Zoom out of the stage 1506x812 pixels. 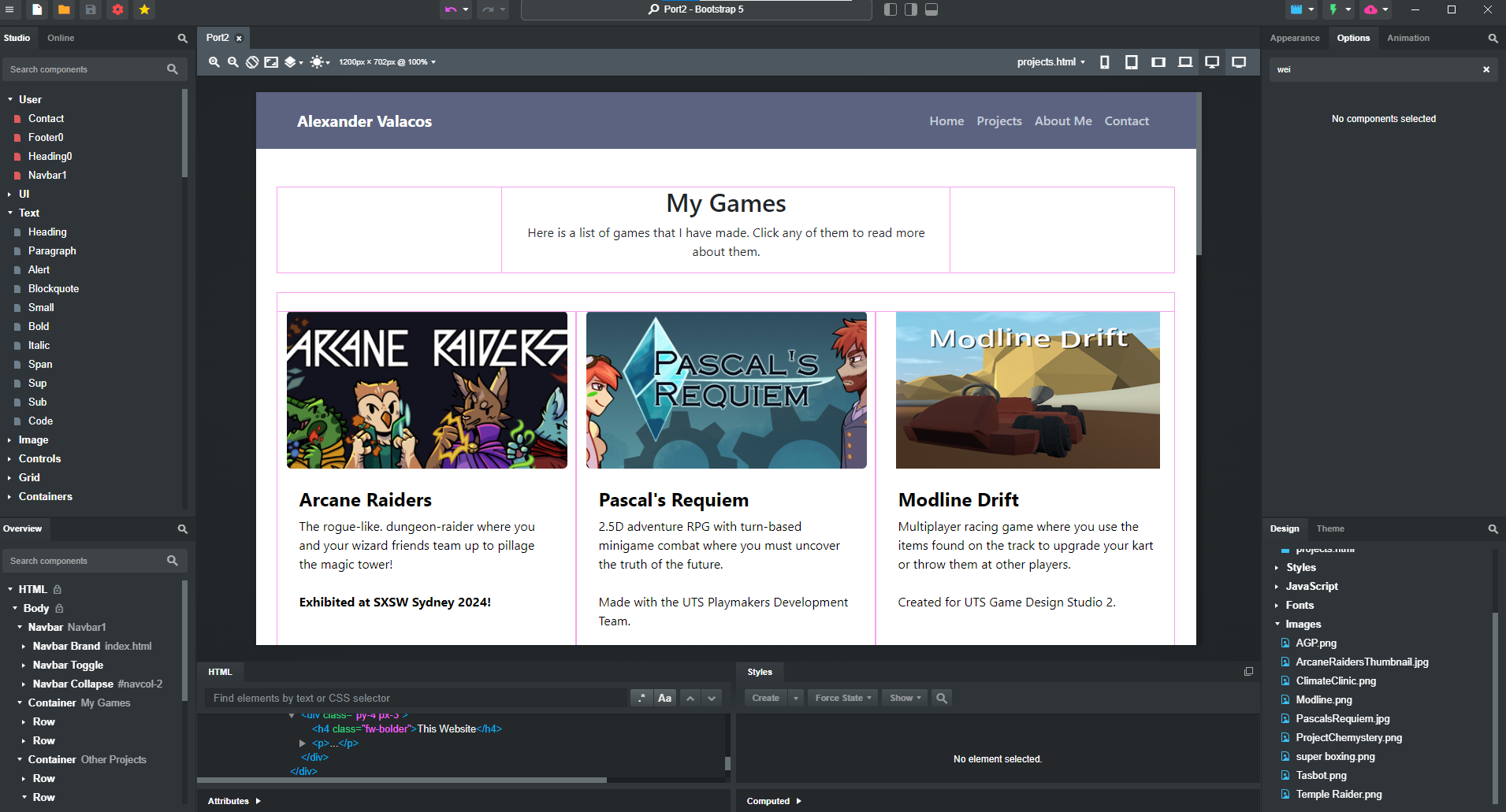click(233, 62)
